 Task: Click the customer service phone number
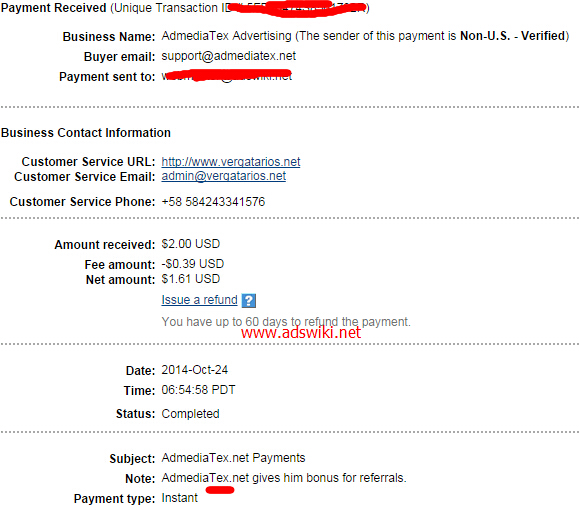213,202
